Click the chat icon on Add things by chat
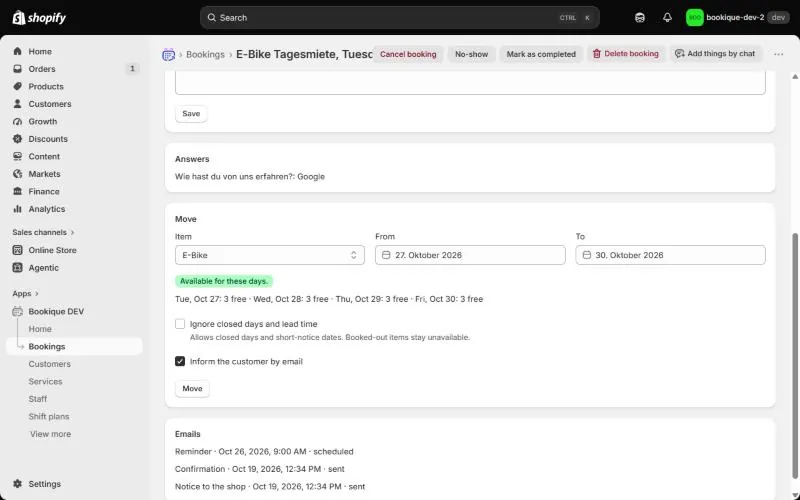 click(679, 54)
